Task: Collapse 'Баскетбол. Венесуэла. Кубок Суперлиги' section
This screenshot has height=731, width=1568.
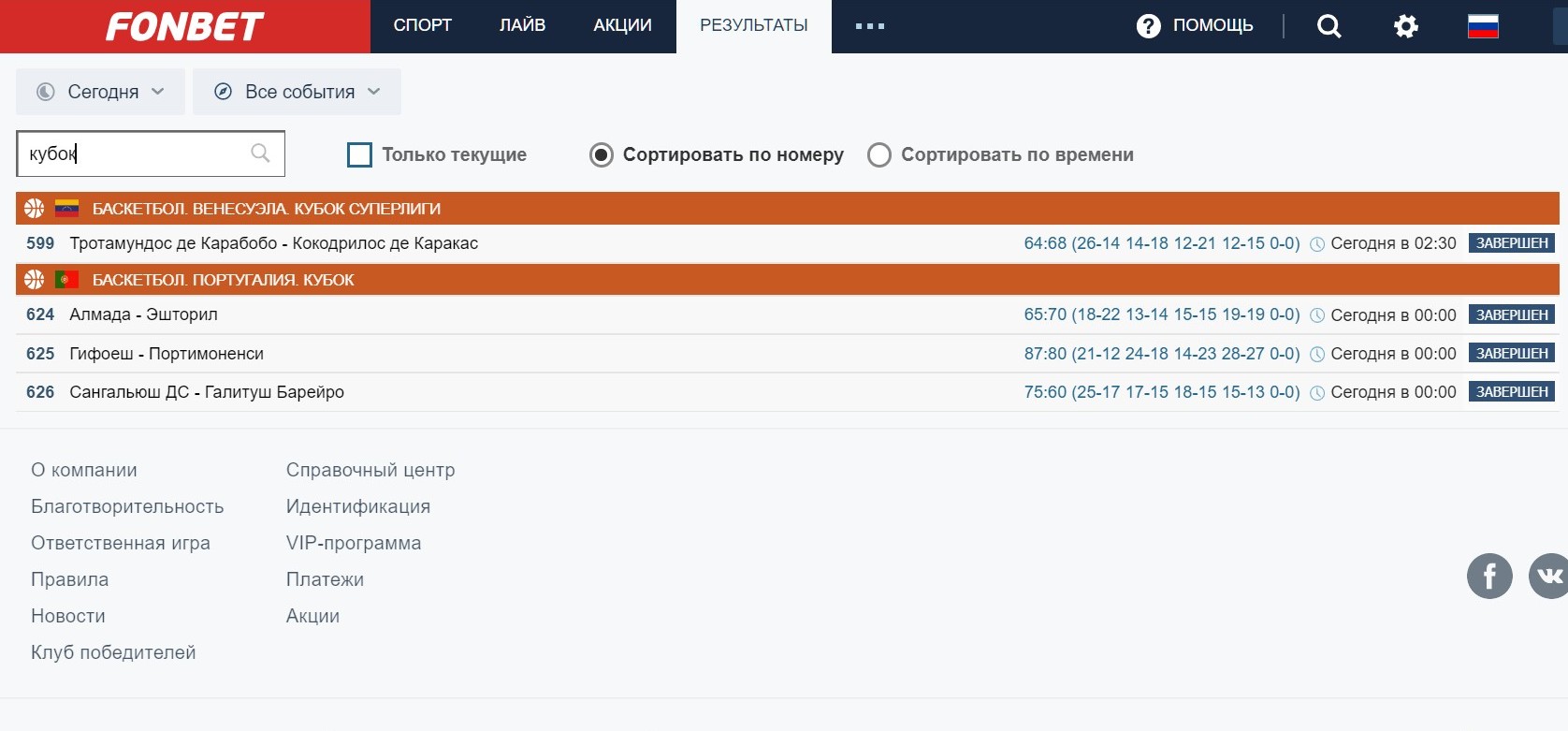Action: 788,208
